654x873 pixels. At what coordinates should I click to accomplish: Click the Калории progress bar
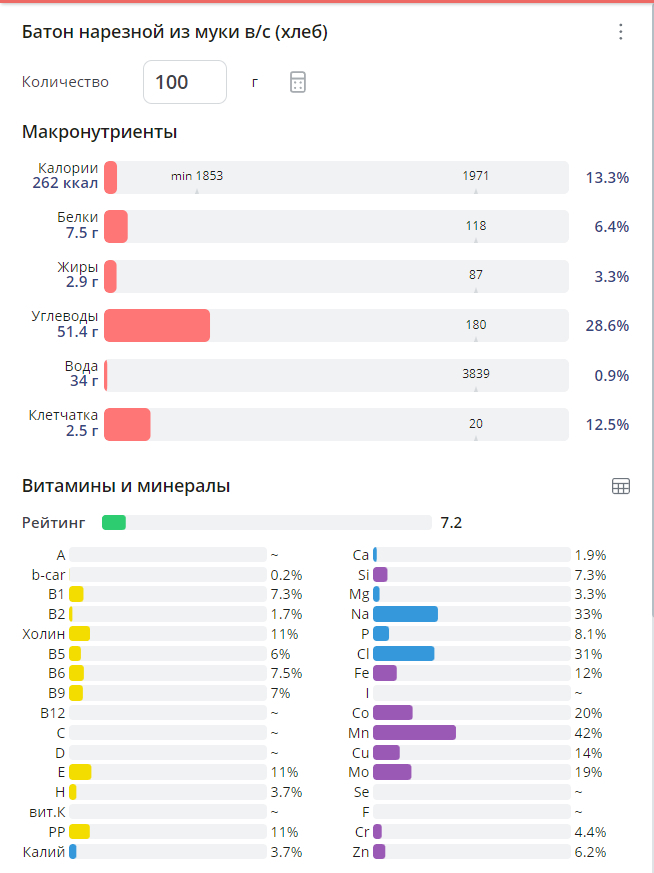336,178
